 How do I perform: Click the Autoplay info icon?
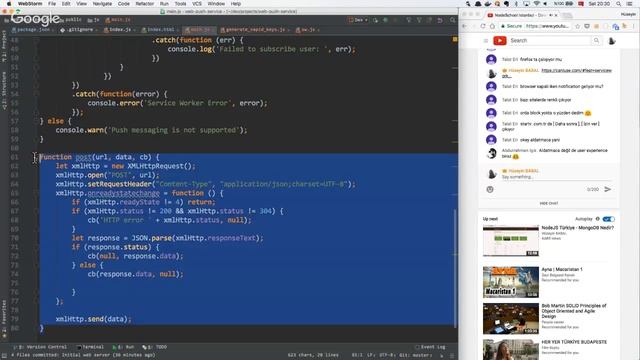[x=598, y=219]
